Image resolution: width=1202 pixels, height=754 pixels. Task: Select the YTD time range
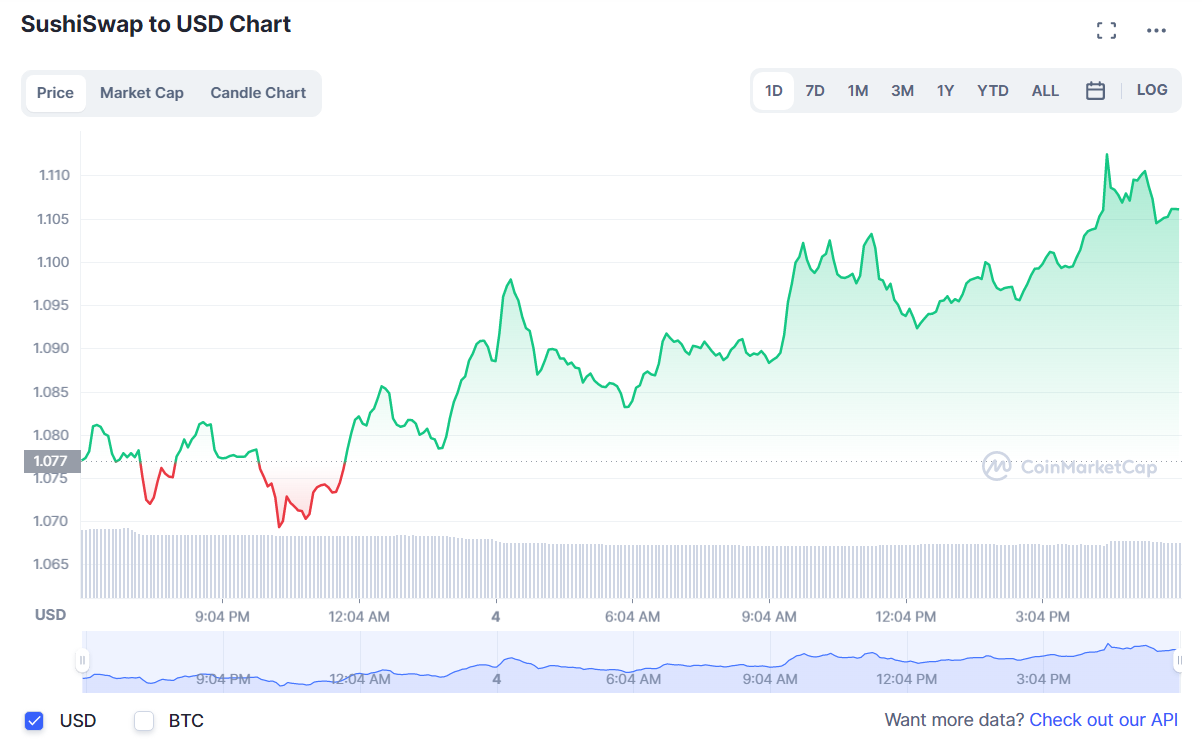coord(993,91)
